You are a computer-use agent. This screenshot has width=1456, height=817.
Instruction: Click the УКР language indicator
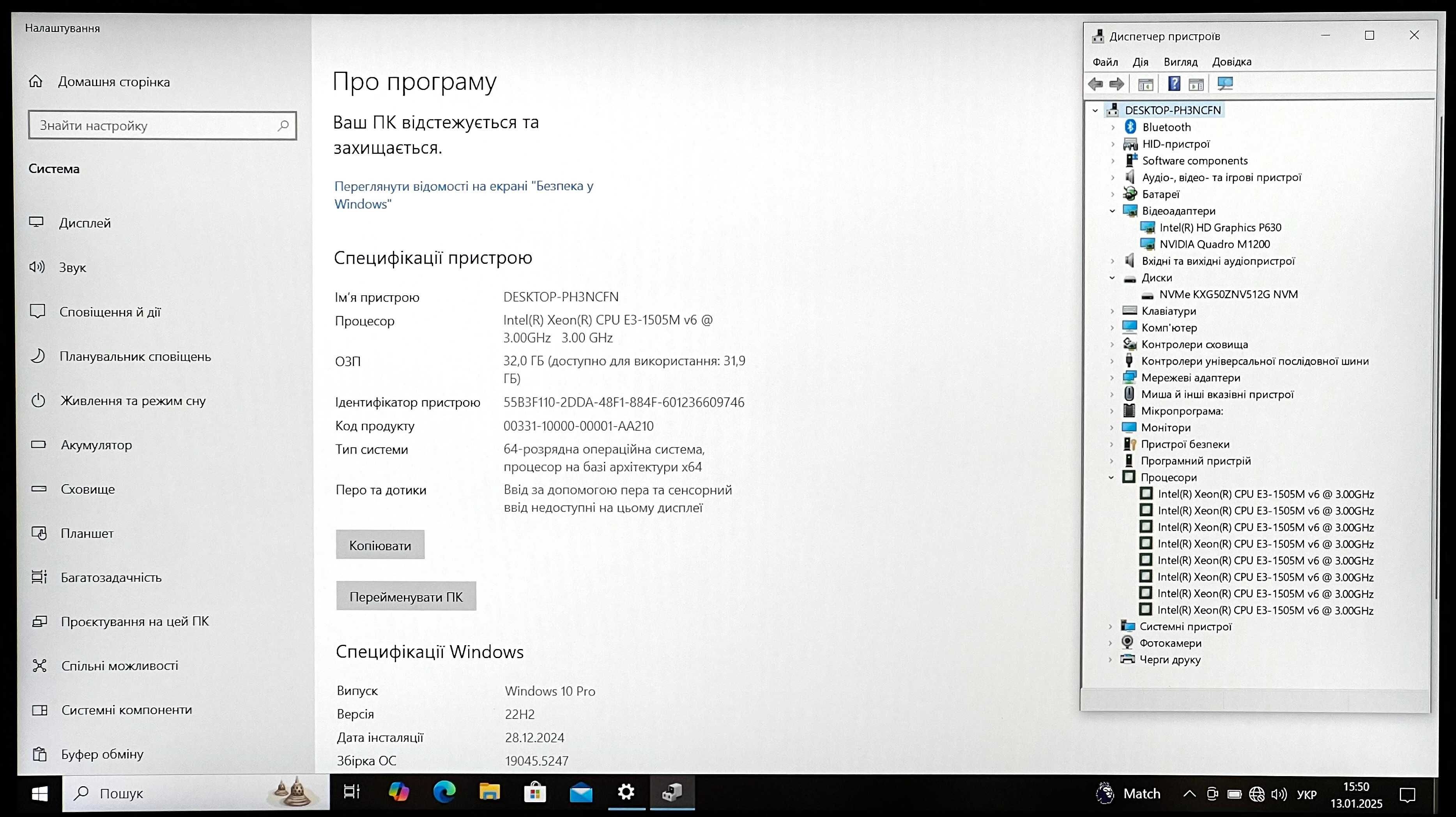(1306, 794)
